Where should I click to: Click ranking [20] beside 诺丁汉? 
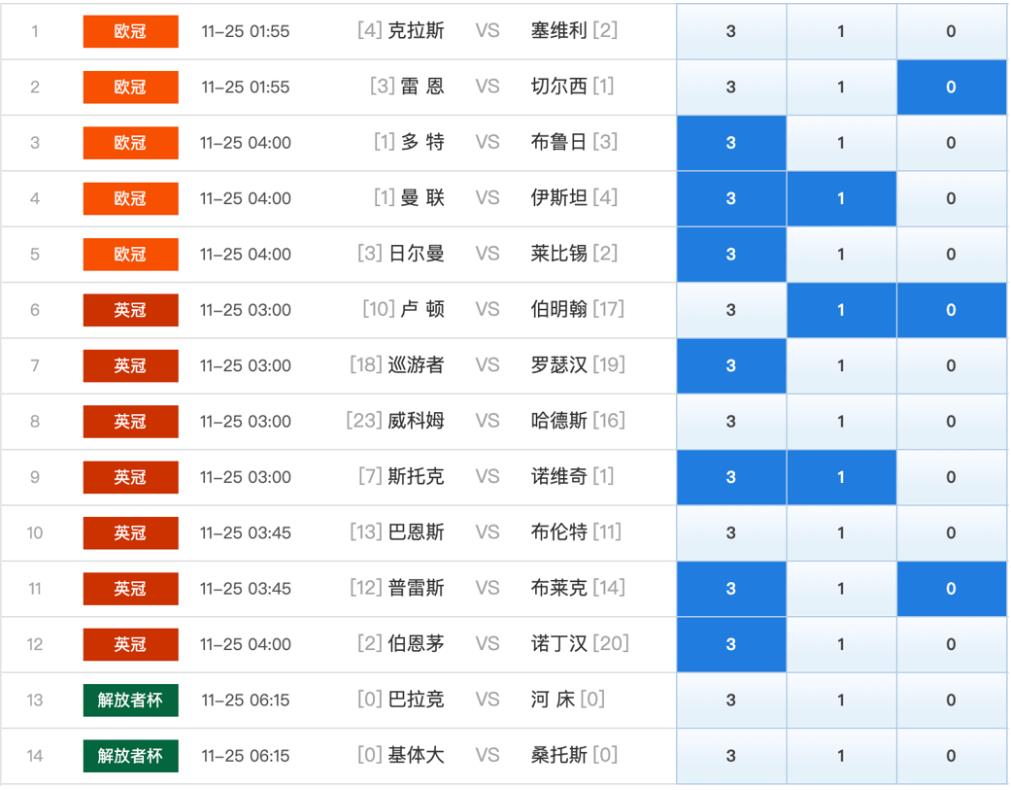(611, 644)
